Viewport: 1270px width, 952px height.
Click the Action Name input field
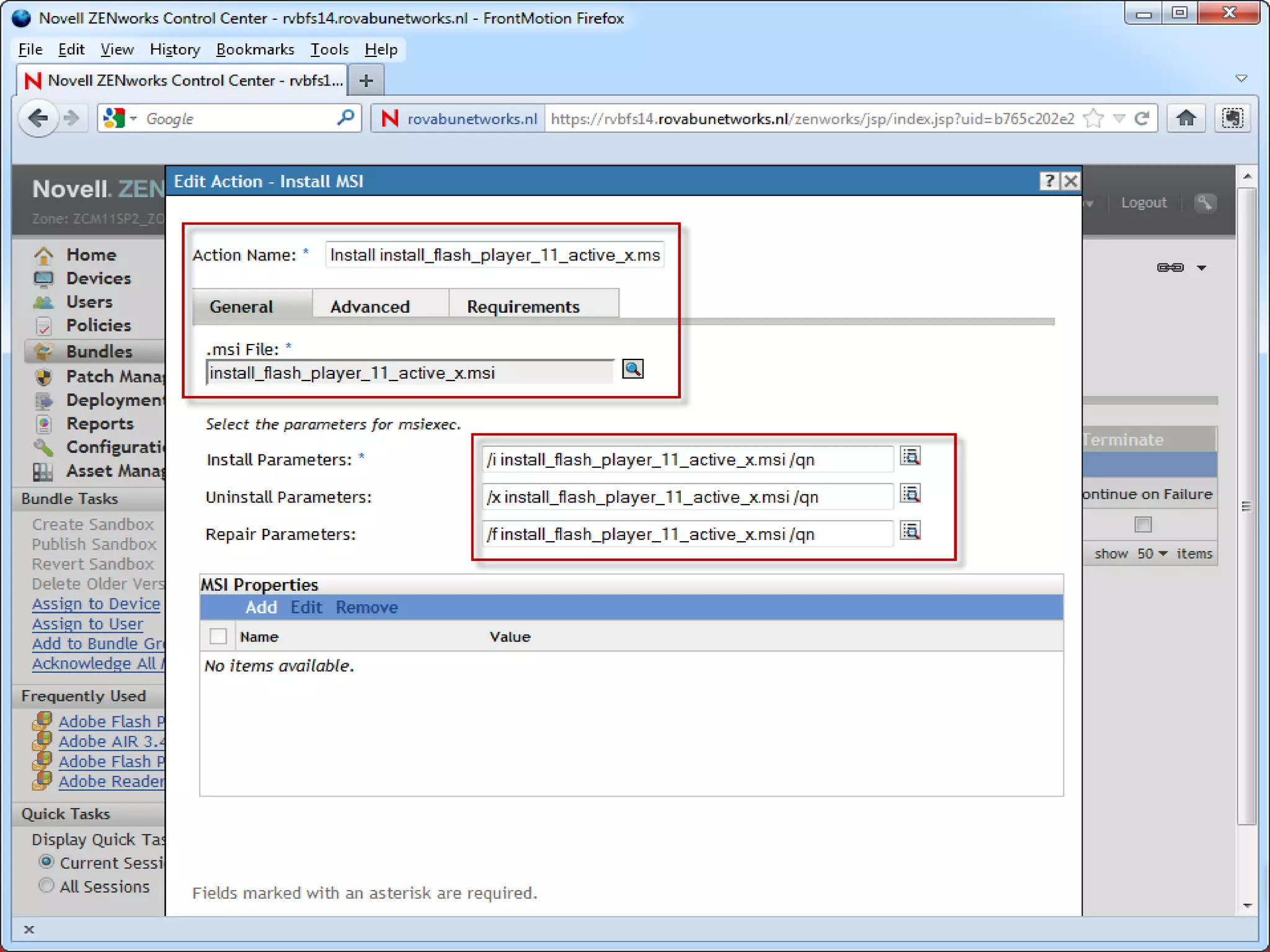494,255
